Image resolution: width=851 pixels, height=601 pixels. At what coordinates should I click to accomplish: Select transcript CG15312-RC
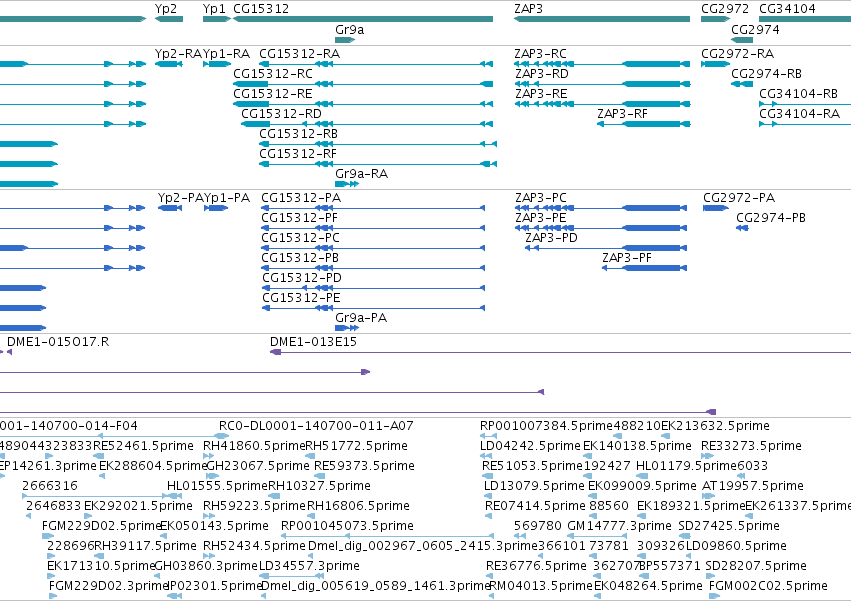click(x=273, y=74)
